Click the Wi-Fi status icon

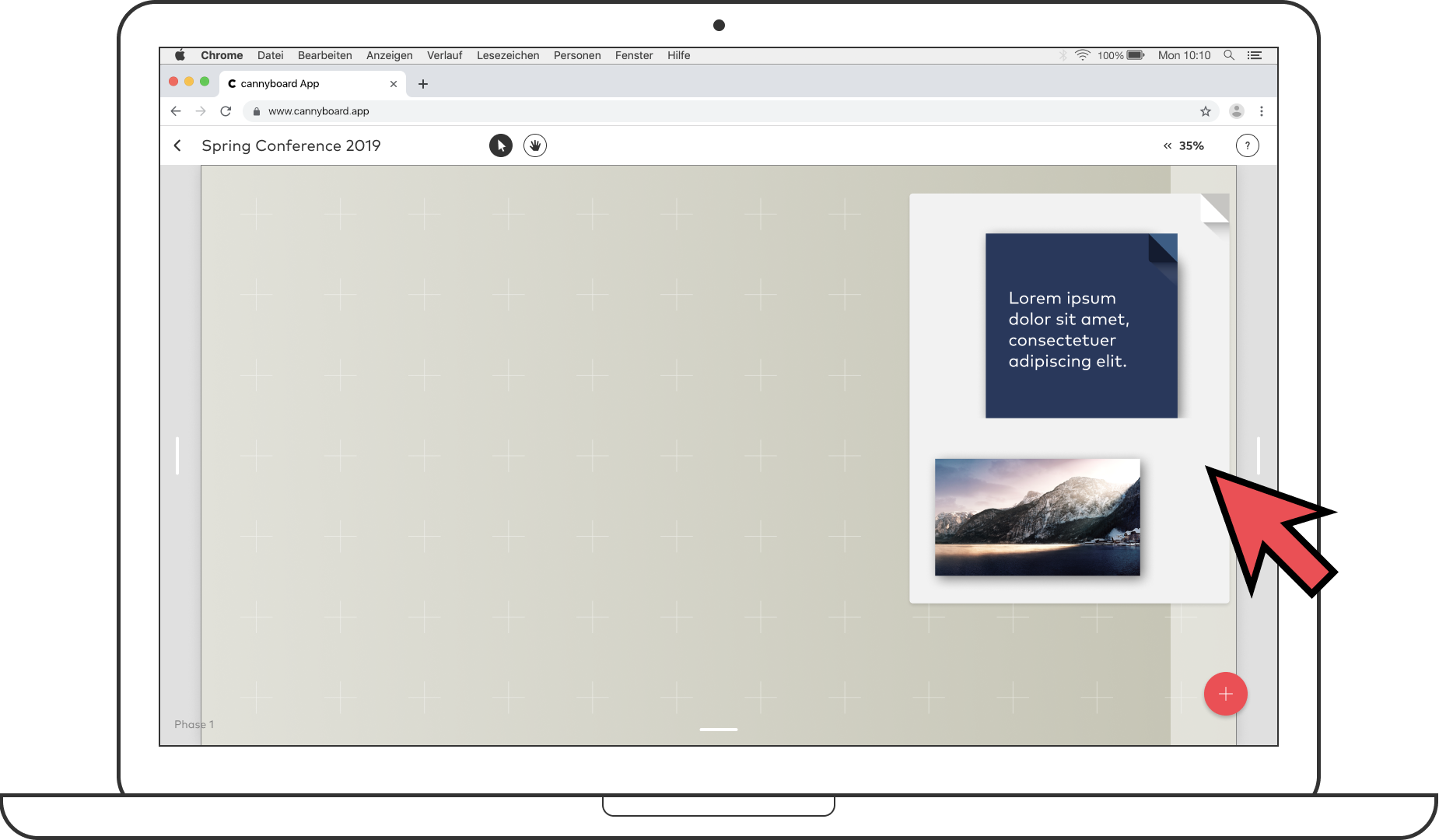click(1083, 55)
